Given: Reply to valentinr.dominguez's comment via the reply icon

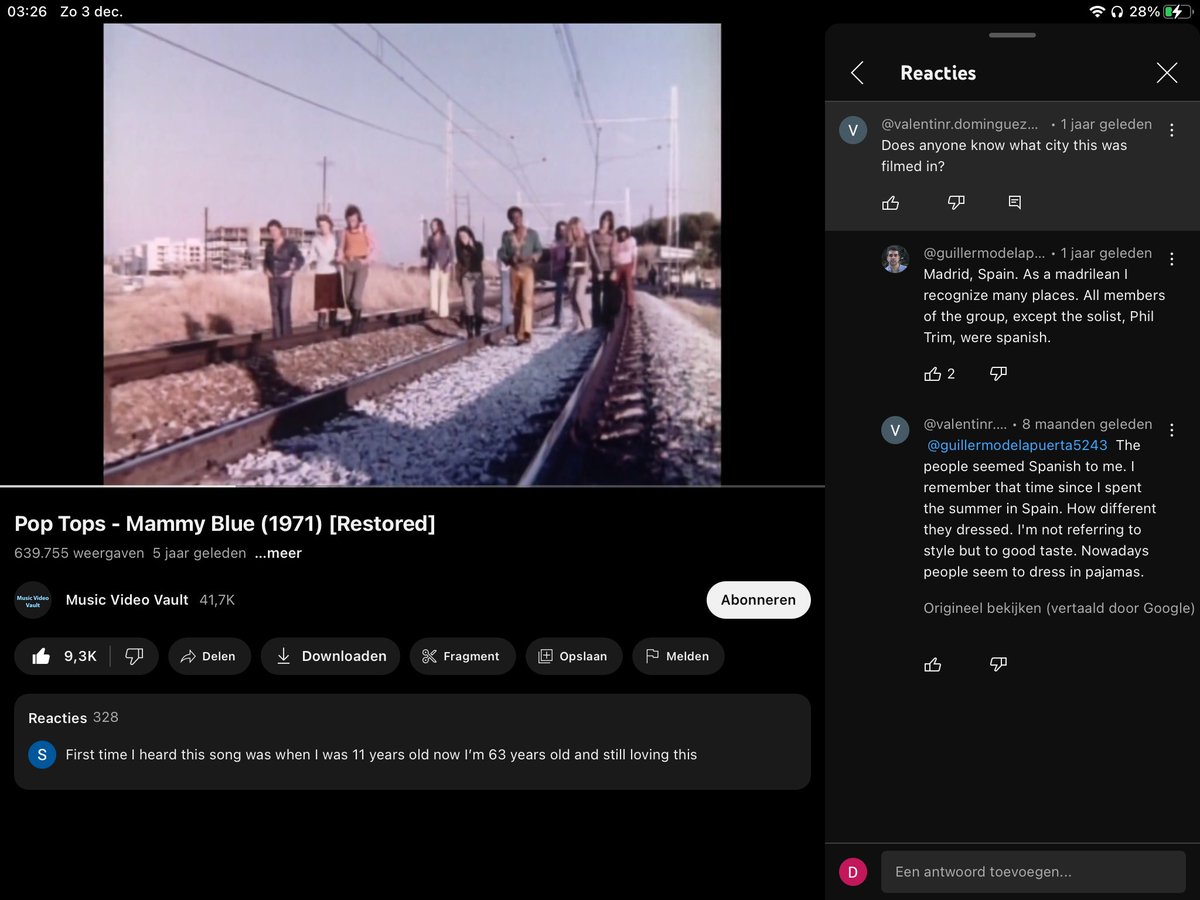Looking at the screenshot, I should pyautogui.click(x=1014, y=202).
